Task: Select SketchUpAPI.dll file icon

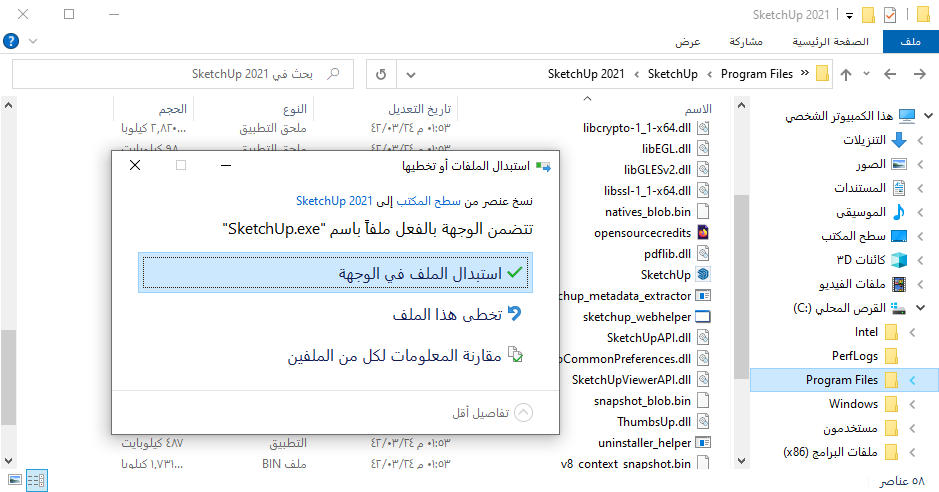Action: pyautogui.click(x=703, y=338)
